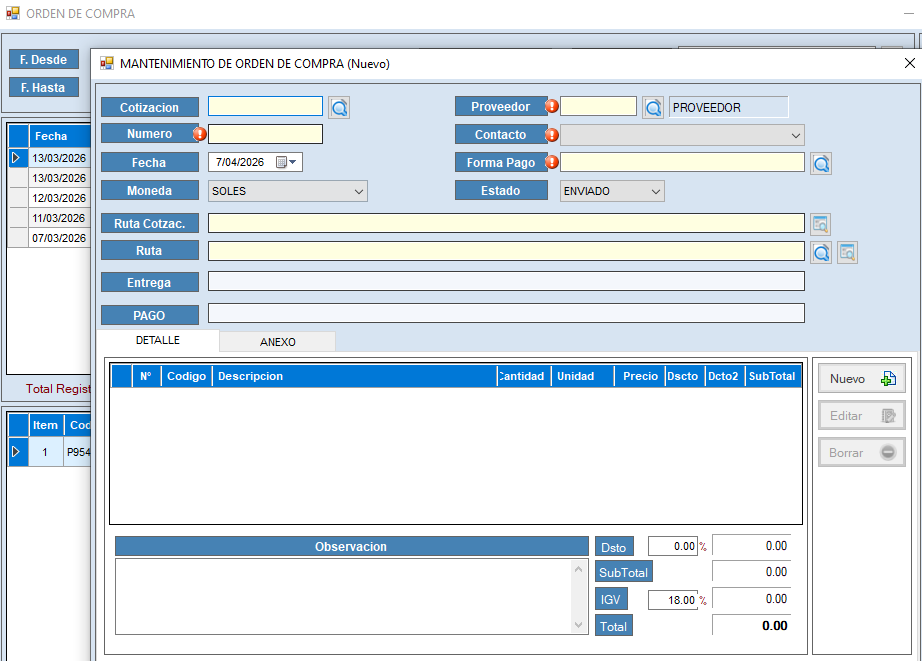Click the Forma Pago search icon
This screenshot has height=661, width=922.
point(821,164)
